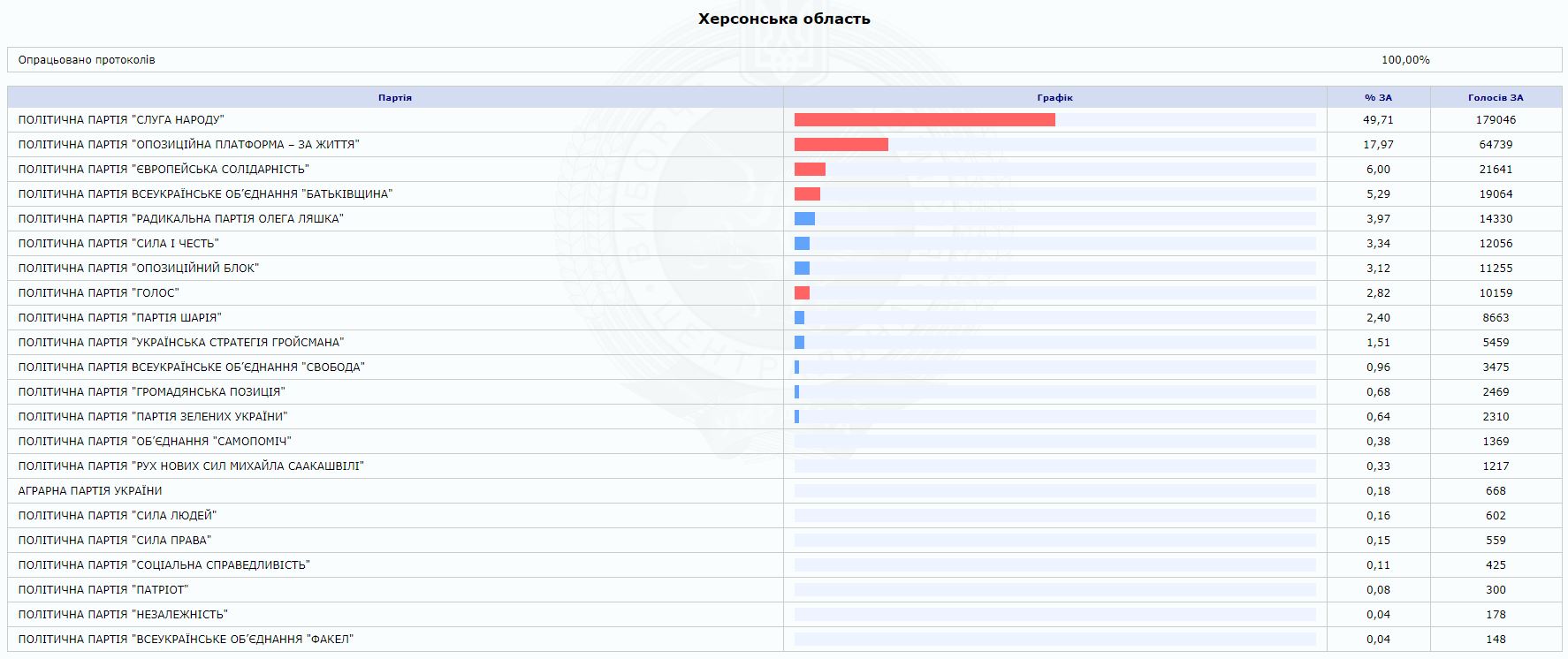The height and width of the screenshot is (659, 1568).
Task: Select the 'Опрацьовано протоколів' label
Action: tap(87, 60)
